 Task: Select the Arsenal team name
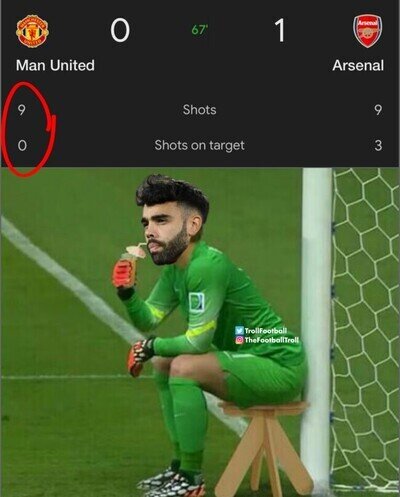(x=358, y=65)
